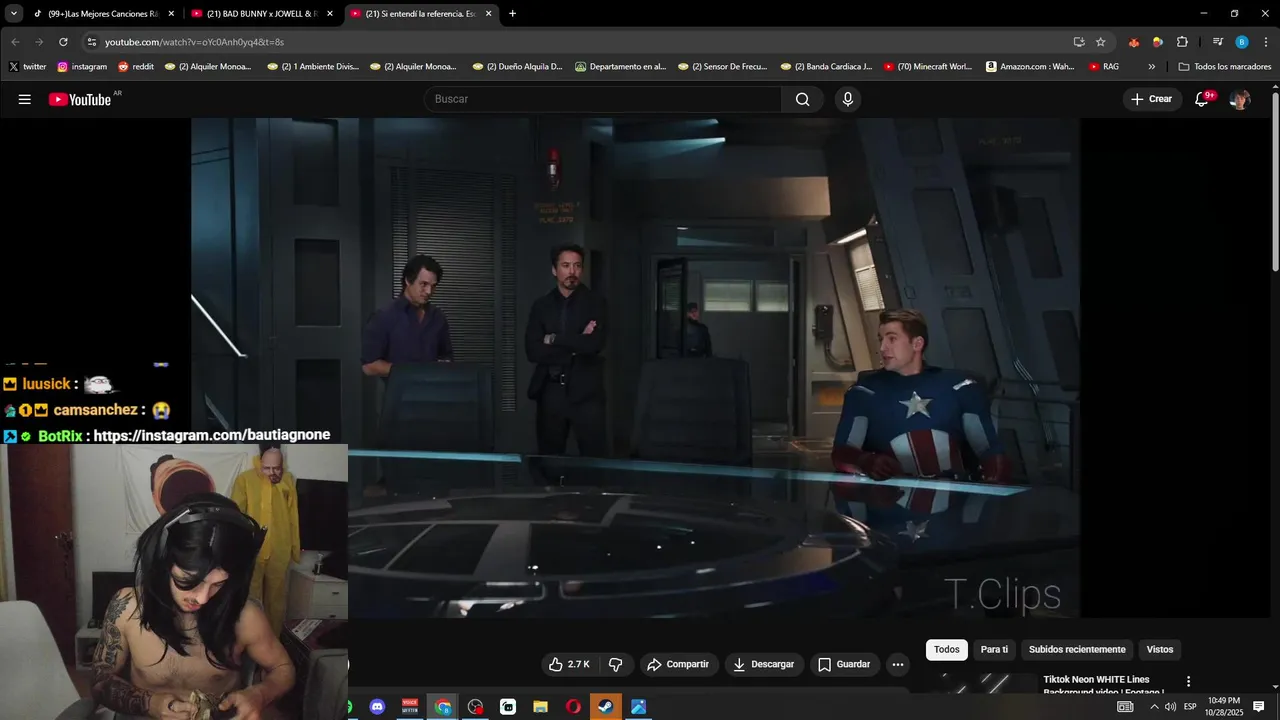This screenshot has width=1280, height=720.
Task: Open the Minecraft Worl... bookmark
Action: 928,67
